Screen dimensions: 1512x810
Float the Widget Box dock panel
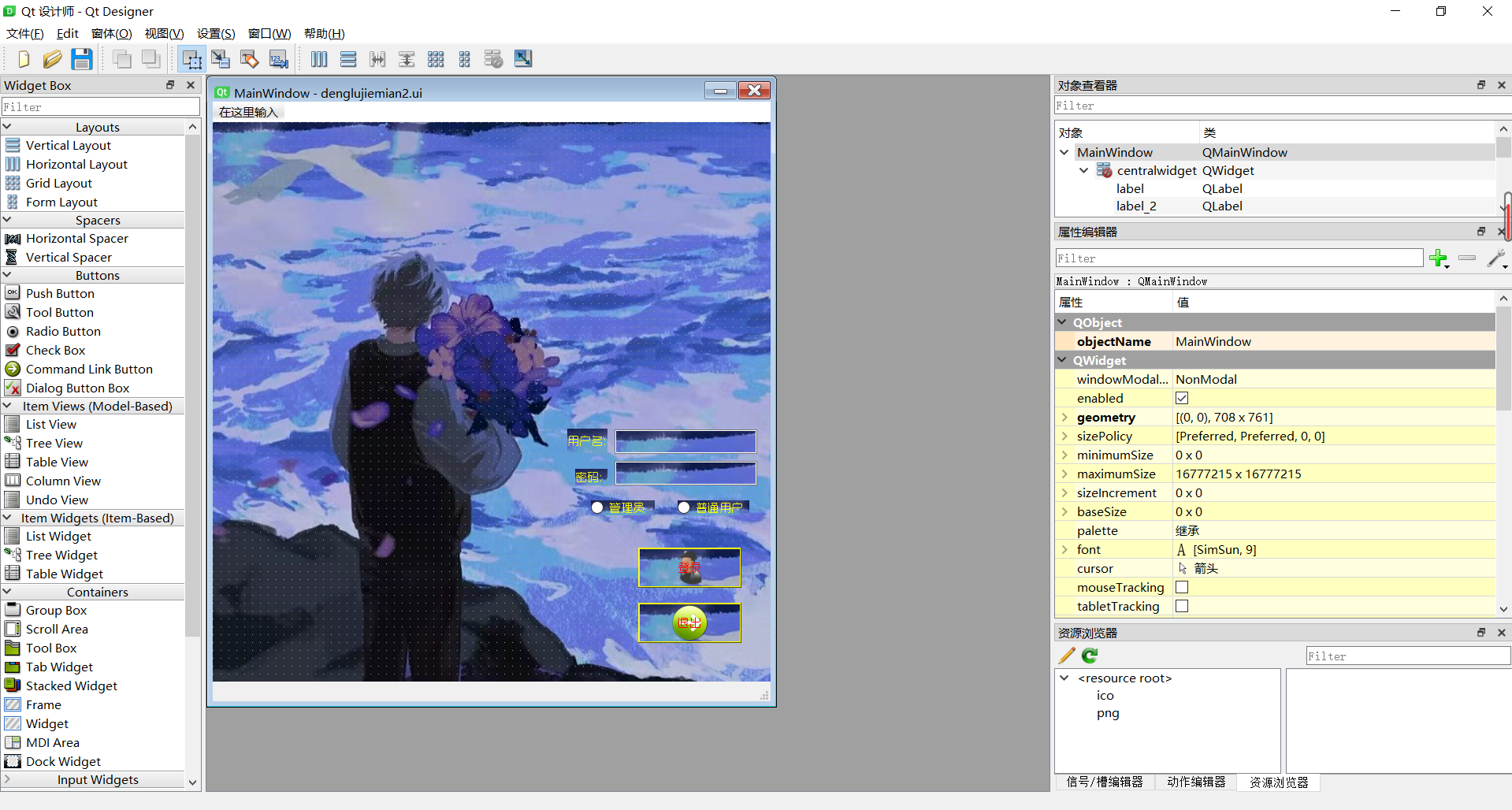tap(170, 85)
